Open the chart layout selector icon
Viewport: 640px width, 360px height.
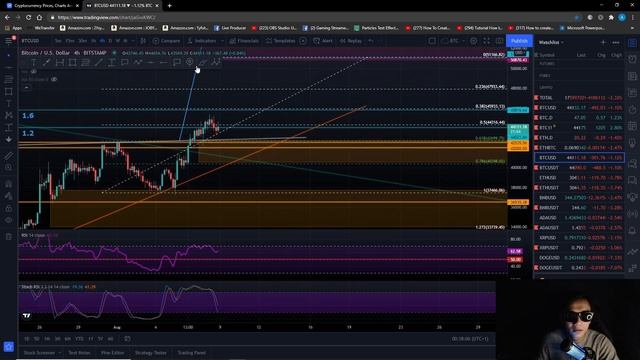coord(432,41)
